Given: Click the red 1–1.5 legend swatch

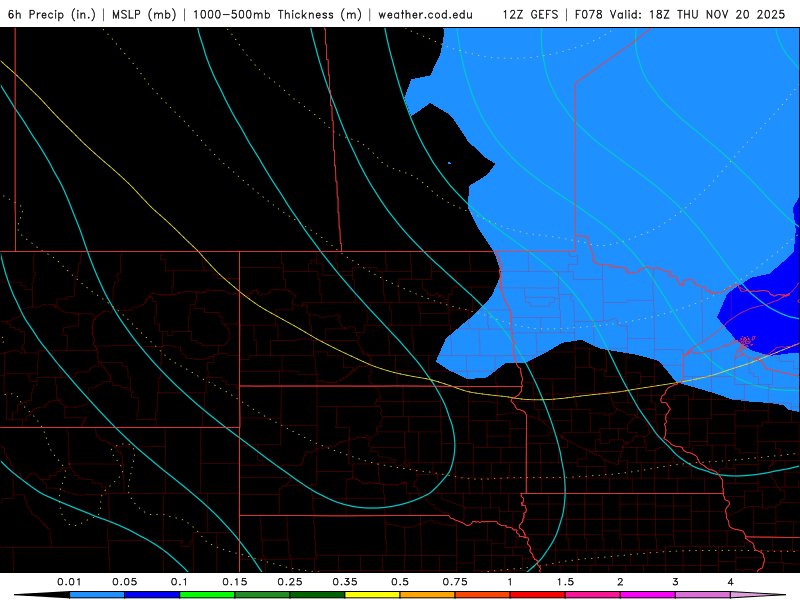Looking at the screenshot, I should 538,595.
